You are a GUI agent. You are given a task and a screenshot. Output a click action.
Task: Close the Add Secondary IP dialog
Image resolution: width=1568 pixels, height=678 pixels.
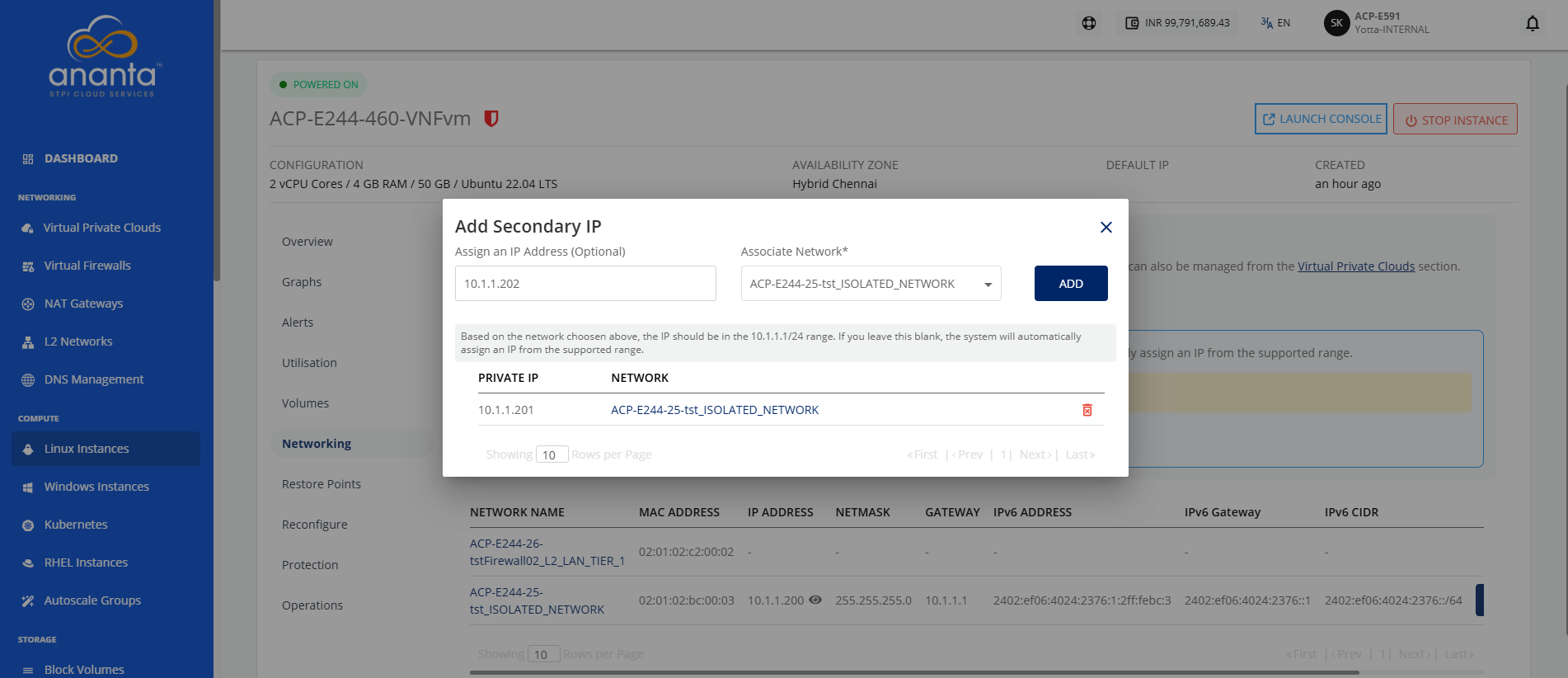pyautogui.click(x=1106, y=227)
